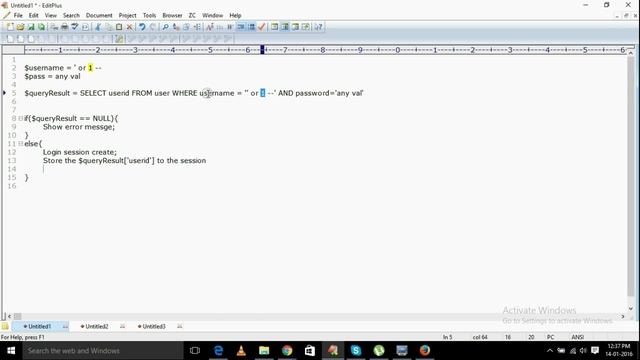Click the horizontal scrollbar thumb at bottom
Screen dimensions: 640x360
[18, 316]
